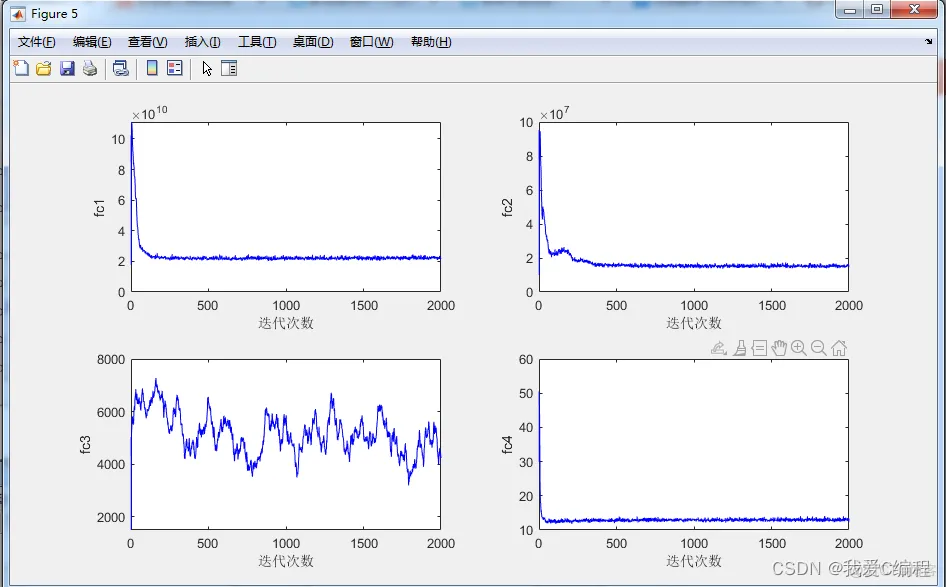Create a new figure via toolbar icon
The image size is (946, 587).
click(x=21, y=68)
